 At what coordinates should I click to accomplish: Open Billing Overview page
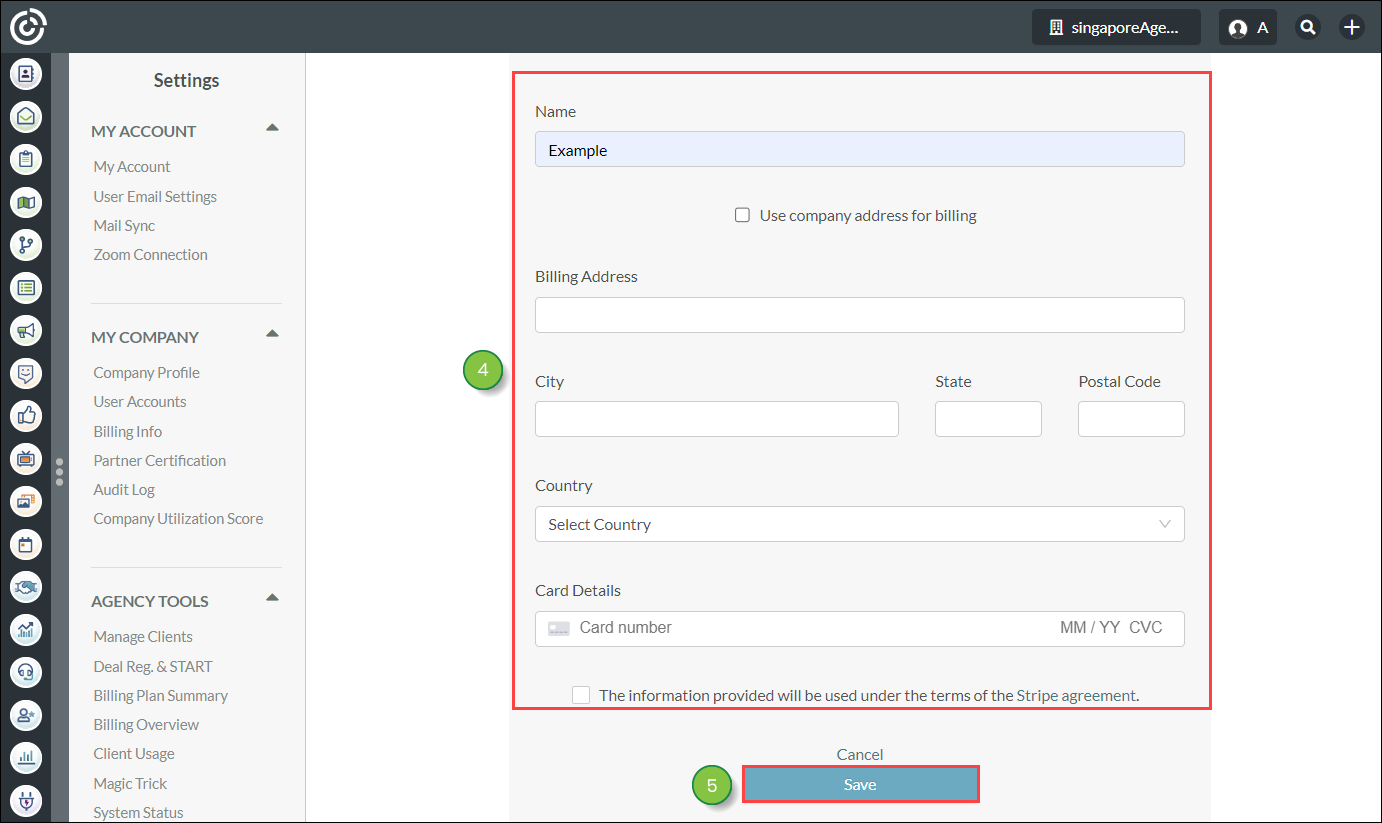(146, 725)
